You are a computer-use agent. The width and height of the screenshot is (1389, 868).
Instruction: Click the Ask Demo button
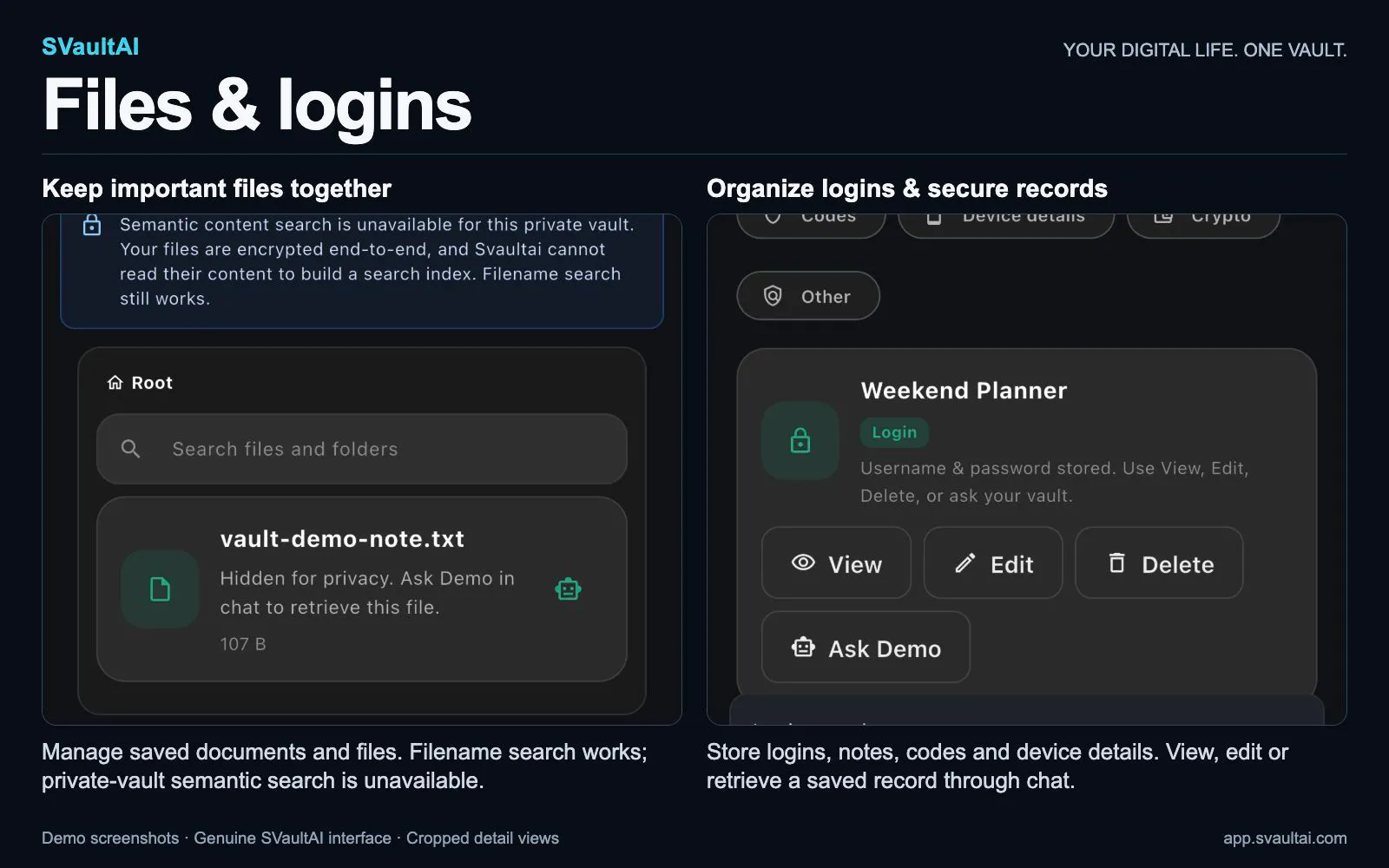866,648
